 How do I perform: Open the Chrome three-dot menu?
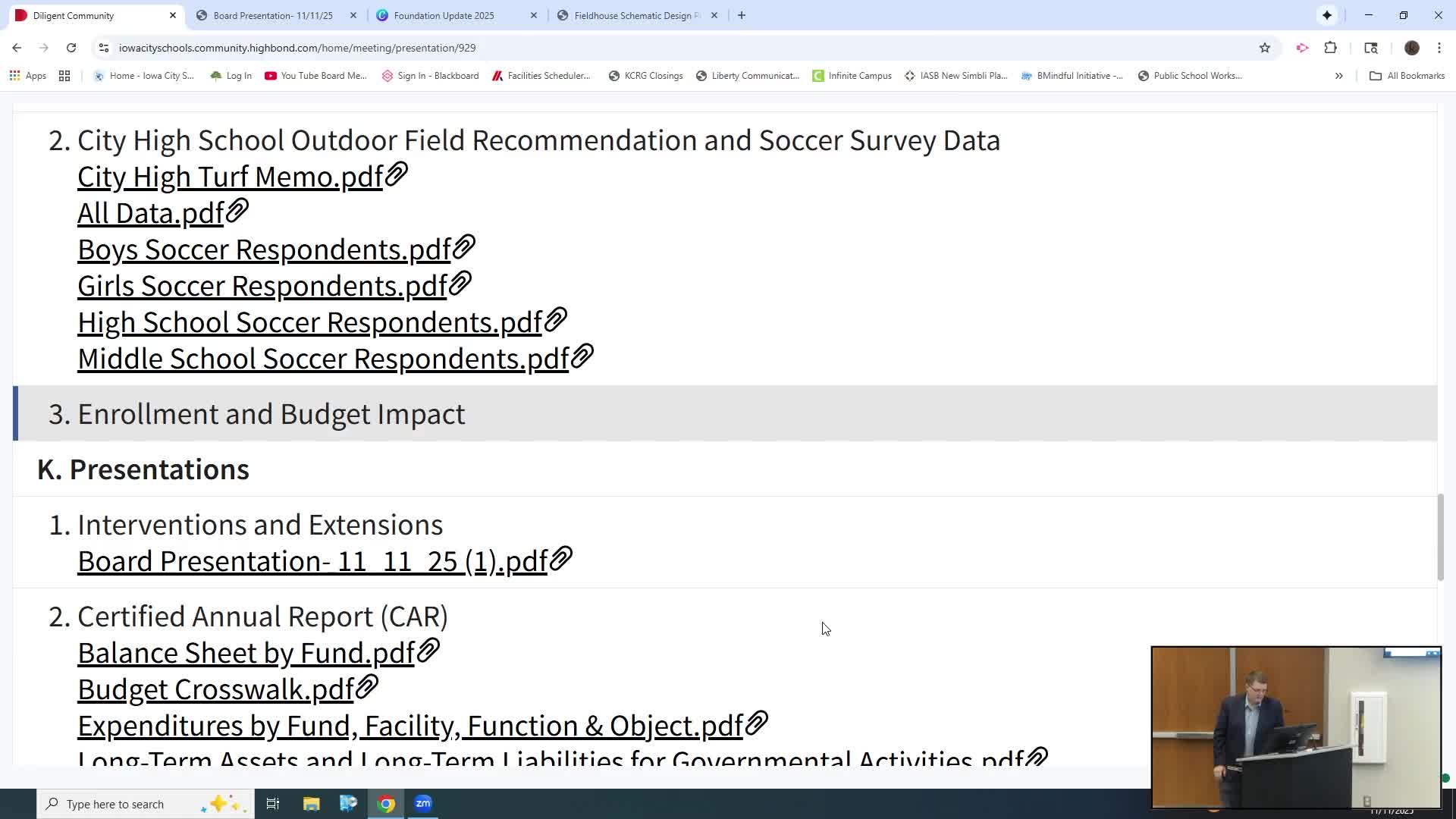(1439, 48)
